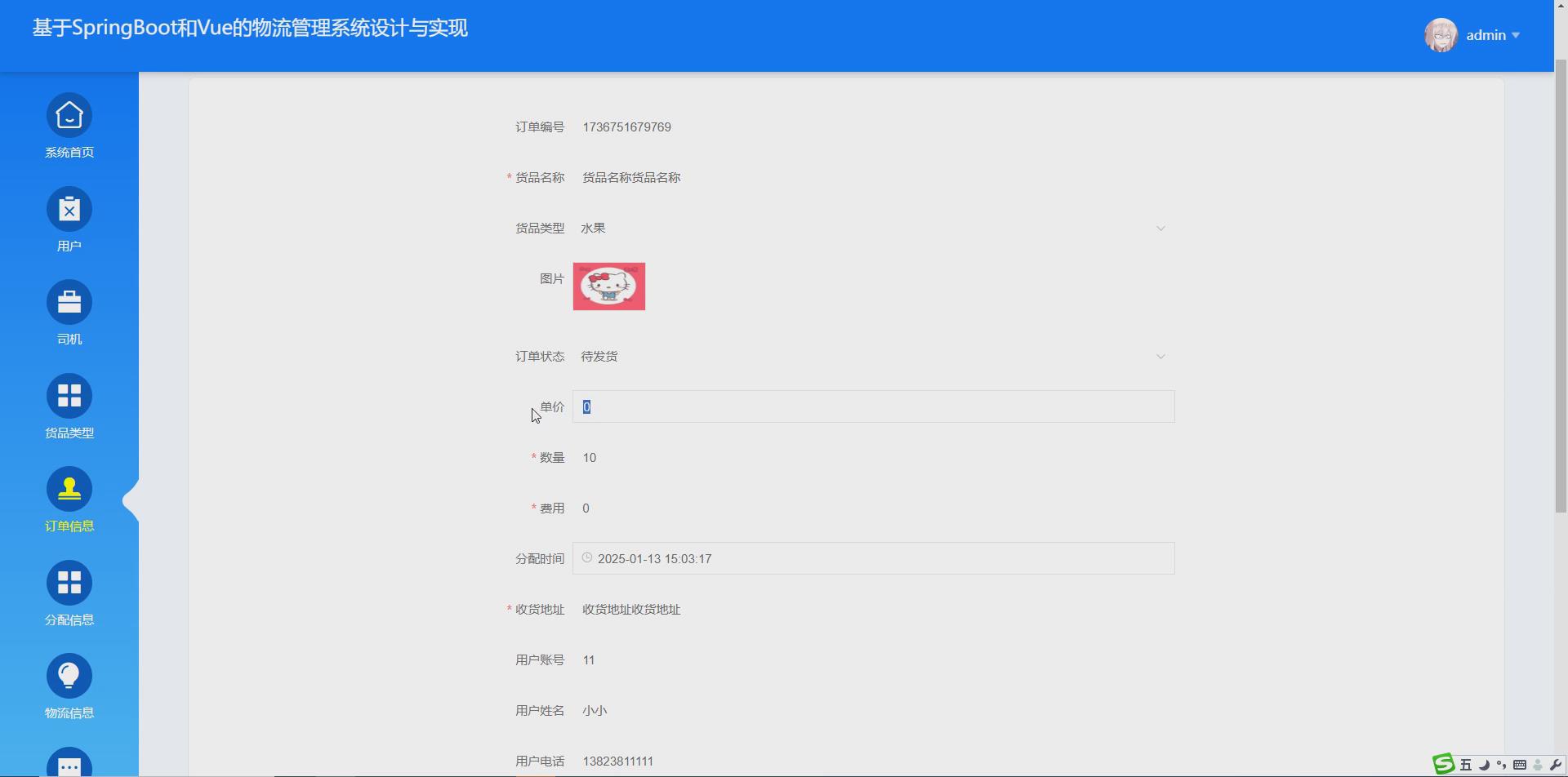
Task: Click the Hello Kitty product image thumbnail
Action: (x=608, y=286)
